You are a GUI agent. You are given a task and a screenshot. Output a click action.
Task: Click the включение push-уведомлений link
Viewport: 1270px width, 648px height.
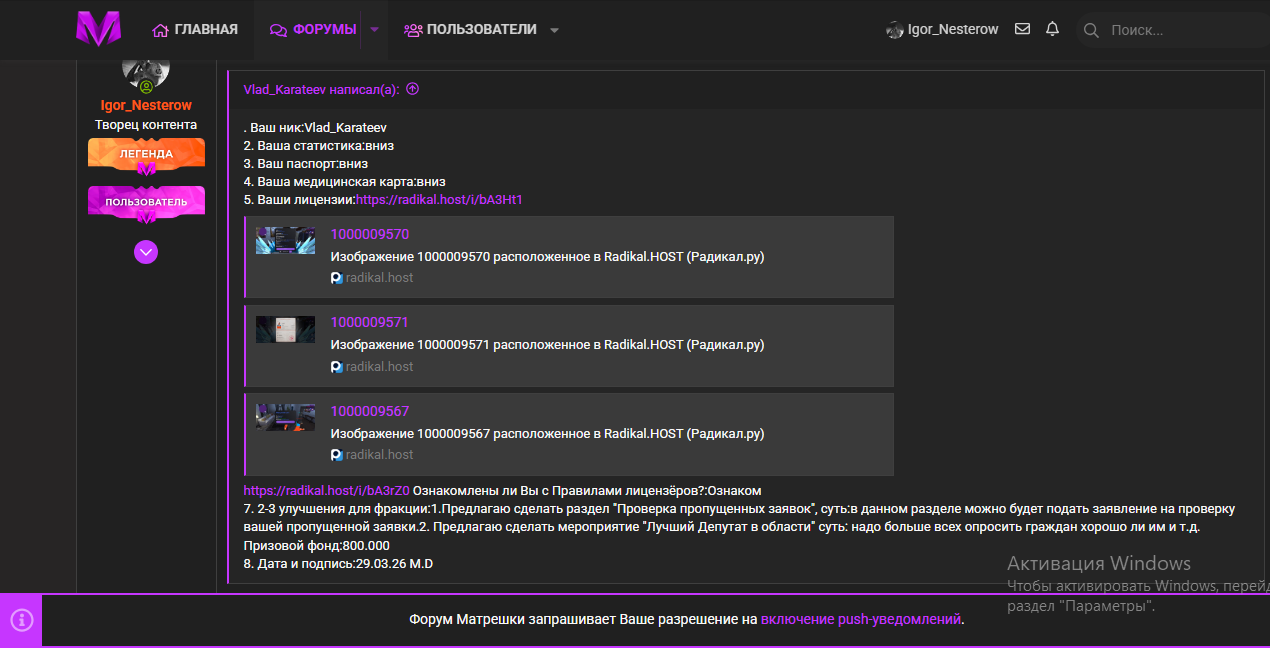[x=860, y=619]
